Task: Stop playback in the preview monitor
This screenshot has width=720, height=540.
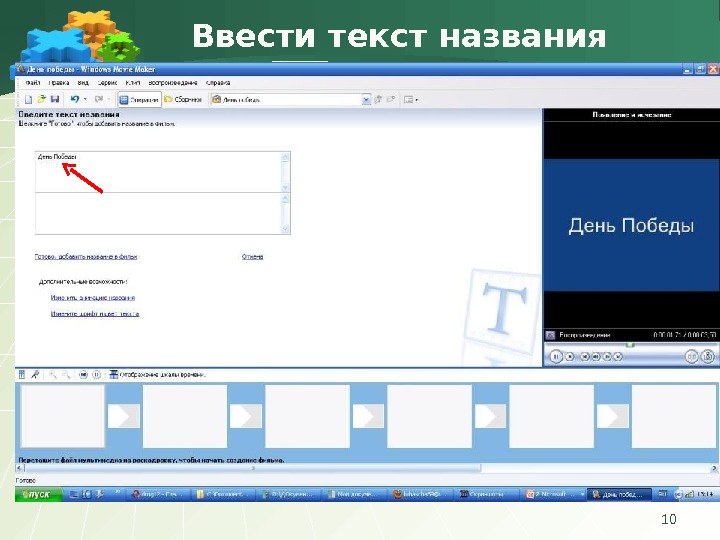Action: click(x=570, y=356)
